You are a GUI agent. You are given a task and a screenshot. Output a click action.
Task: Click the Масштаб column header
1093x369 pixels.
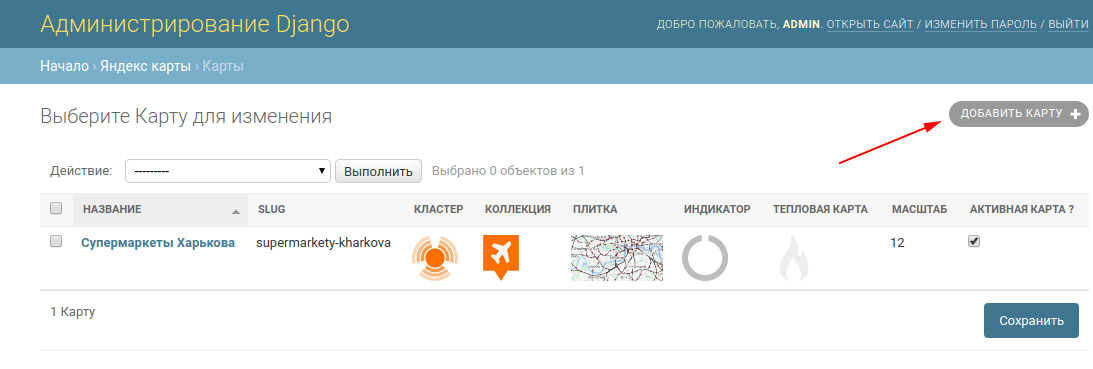[x=919, y=209]
